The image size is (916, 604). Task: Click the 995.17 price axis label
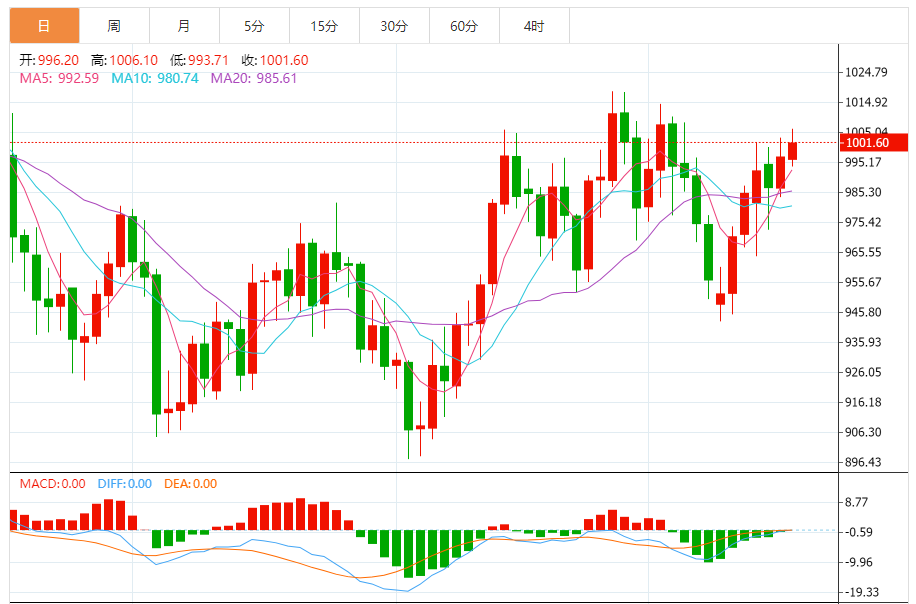[863, 162]
